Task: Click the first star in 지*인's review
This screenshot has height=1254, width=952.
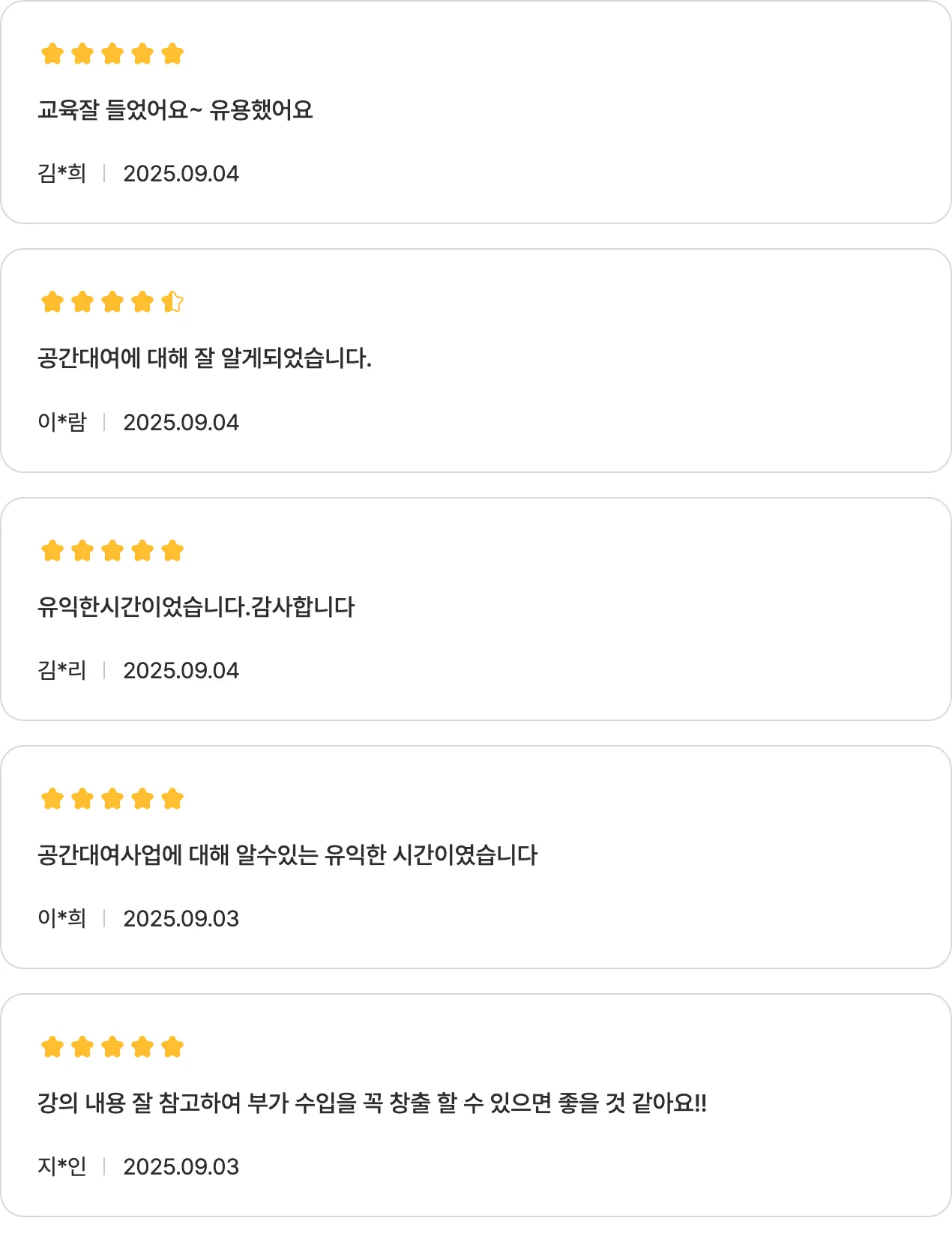Action: (x=52, y=1047)
